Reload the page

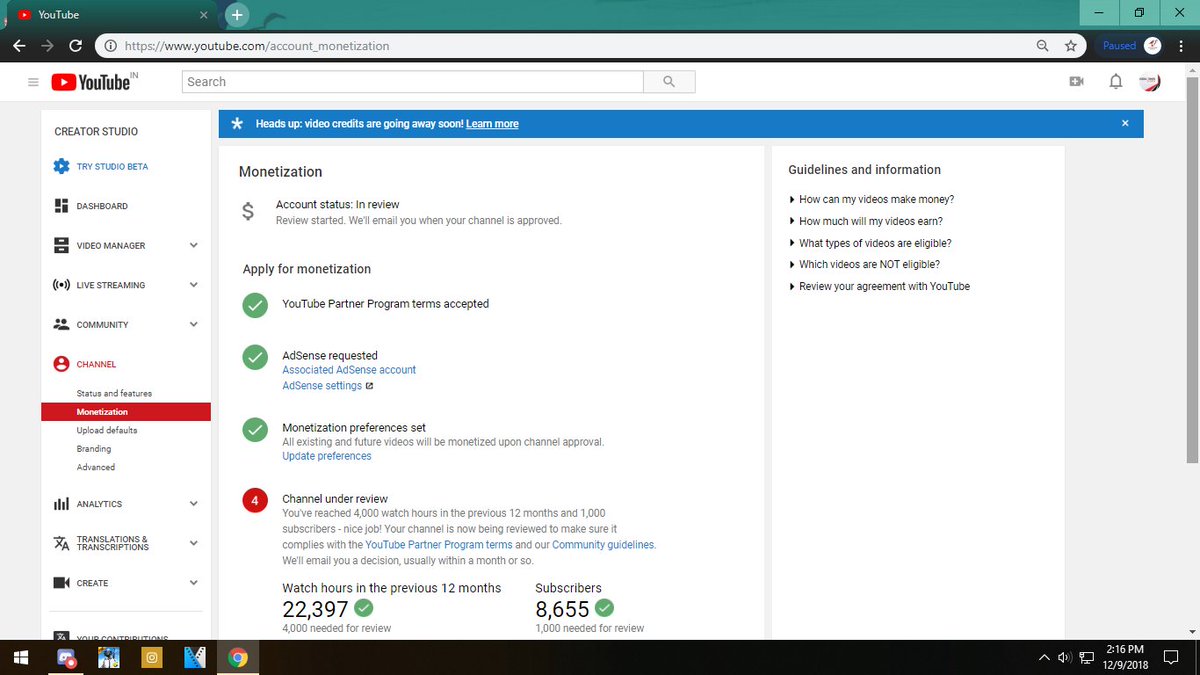75,46
